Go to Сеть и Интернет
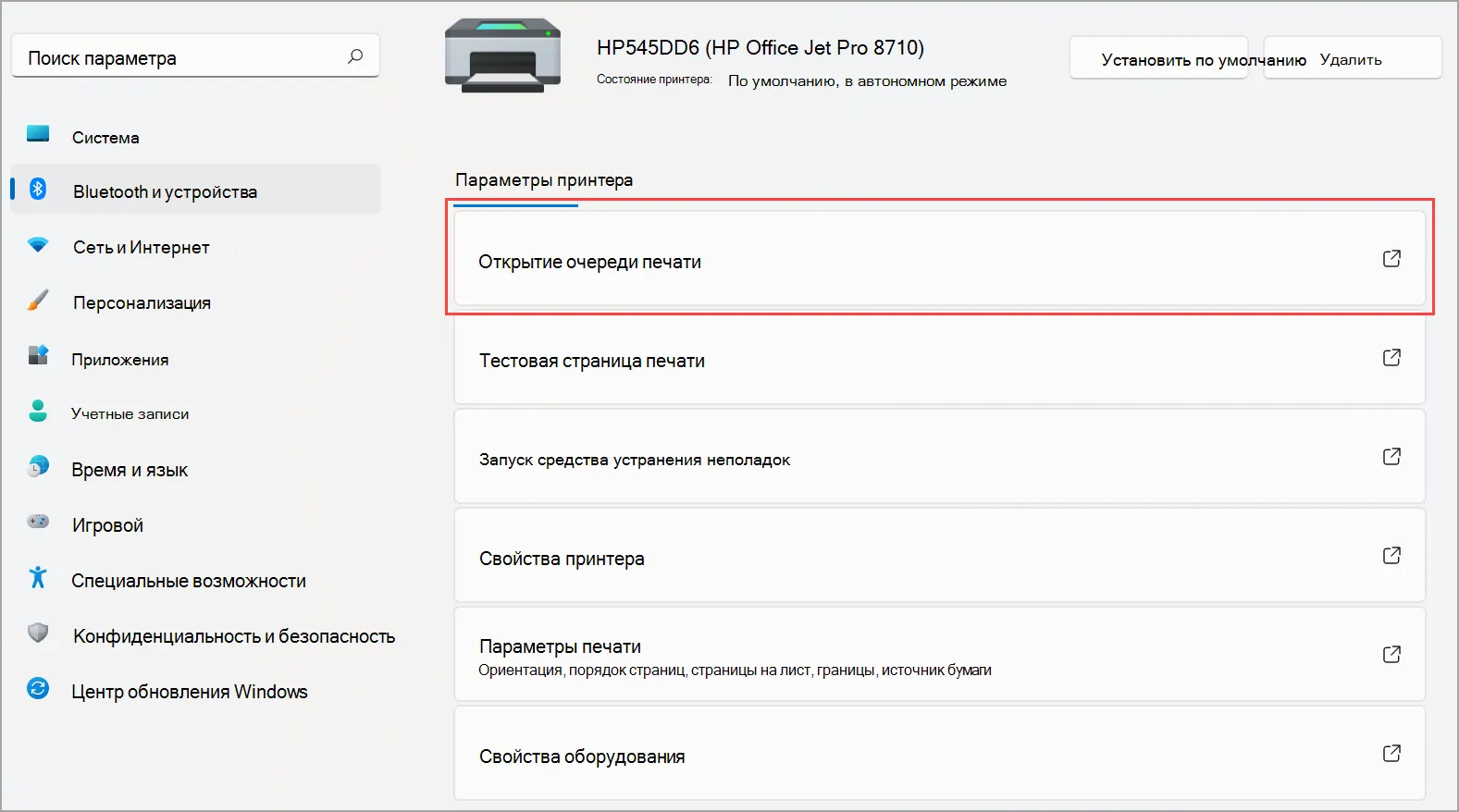 [195, 247]
